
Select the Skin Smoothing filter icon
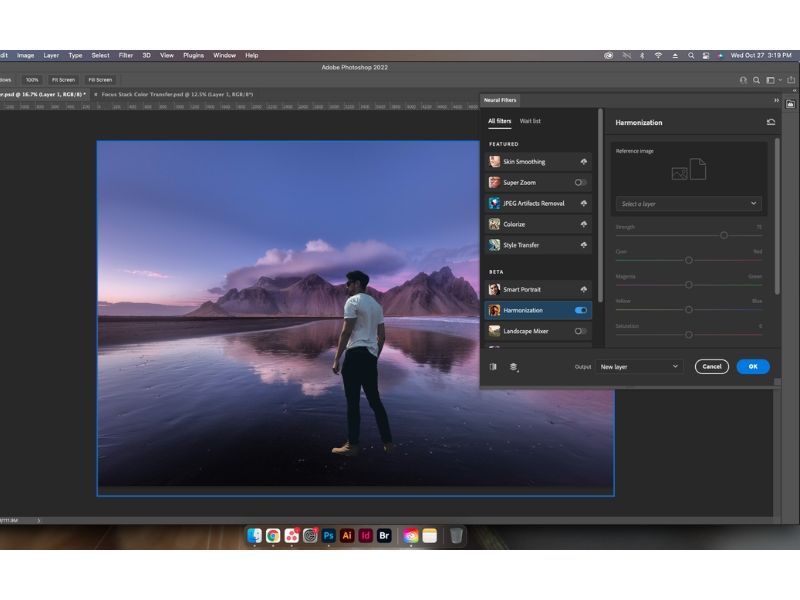493,161
